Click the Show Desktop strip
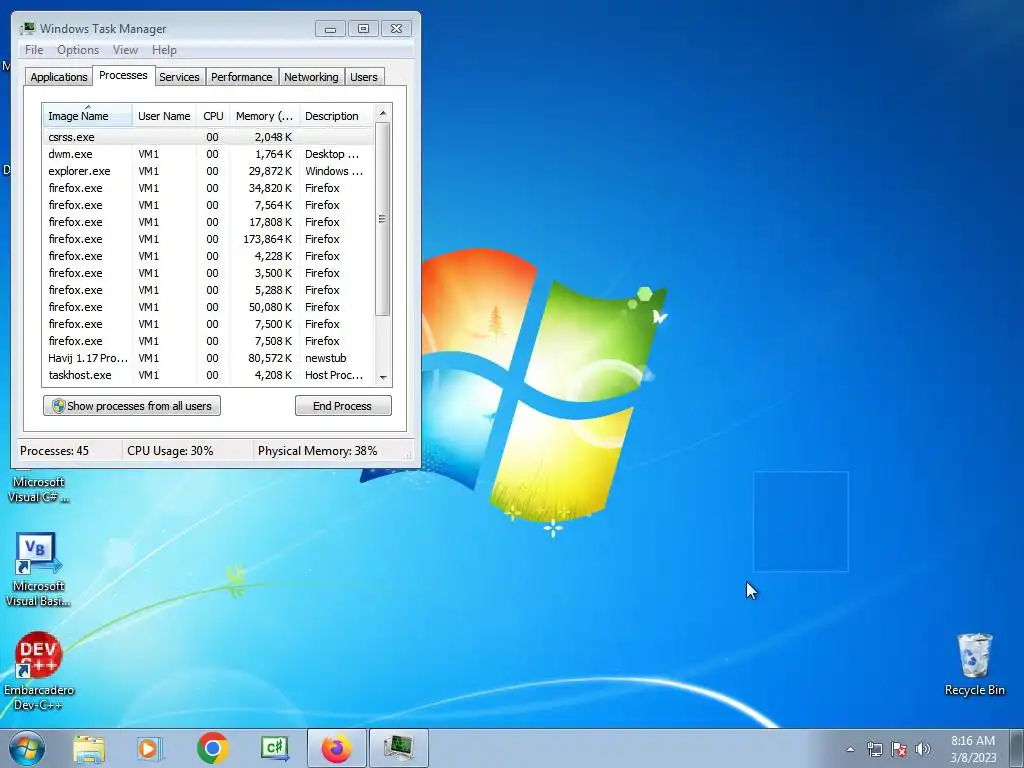 click(1017, 748)
